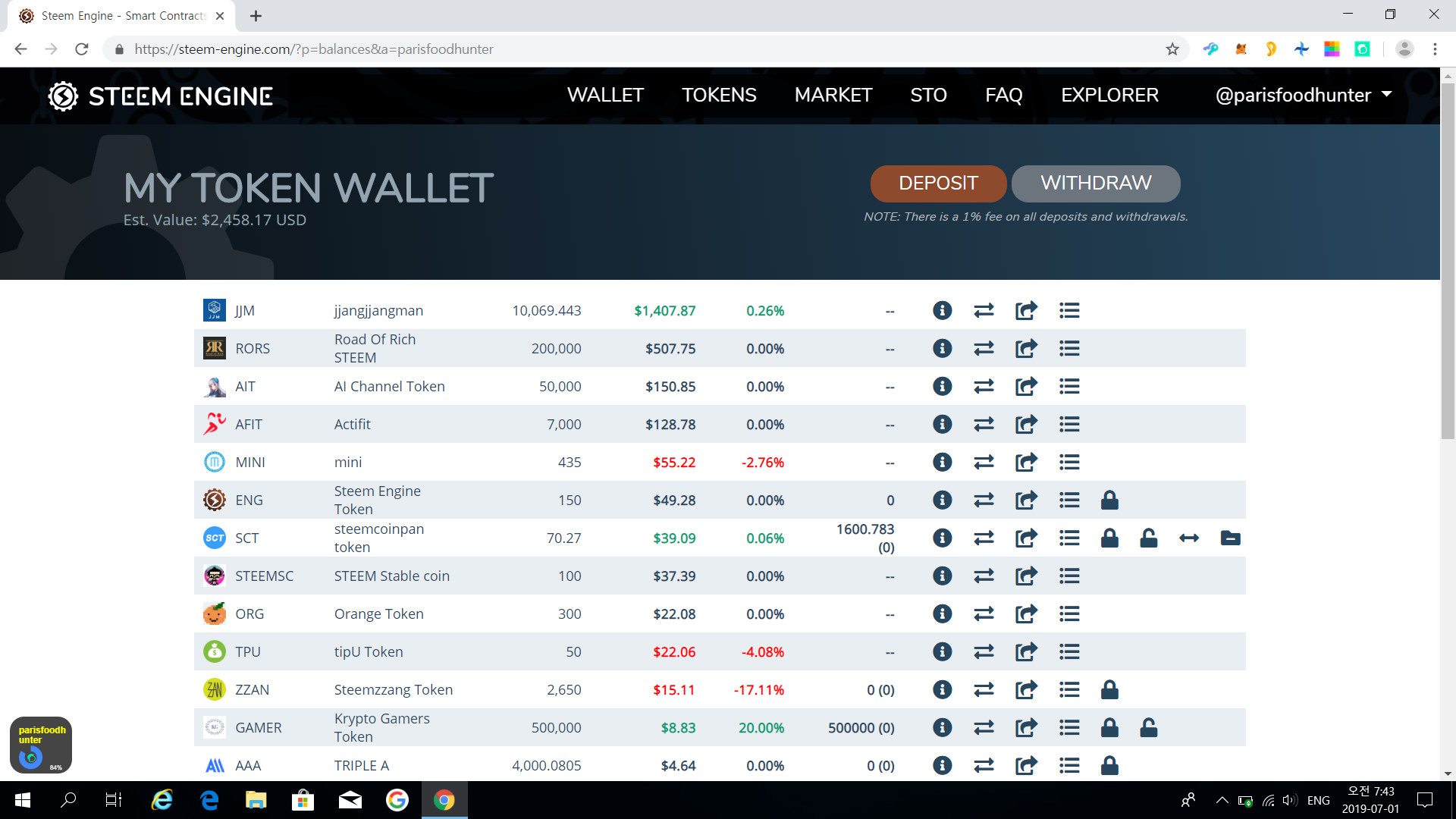Expand the @parisfoodhunter account dropdown
Screen dimensions: 1456x819
(x=1304, y=95)
